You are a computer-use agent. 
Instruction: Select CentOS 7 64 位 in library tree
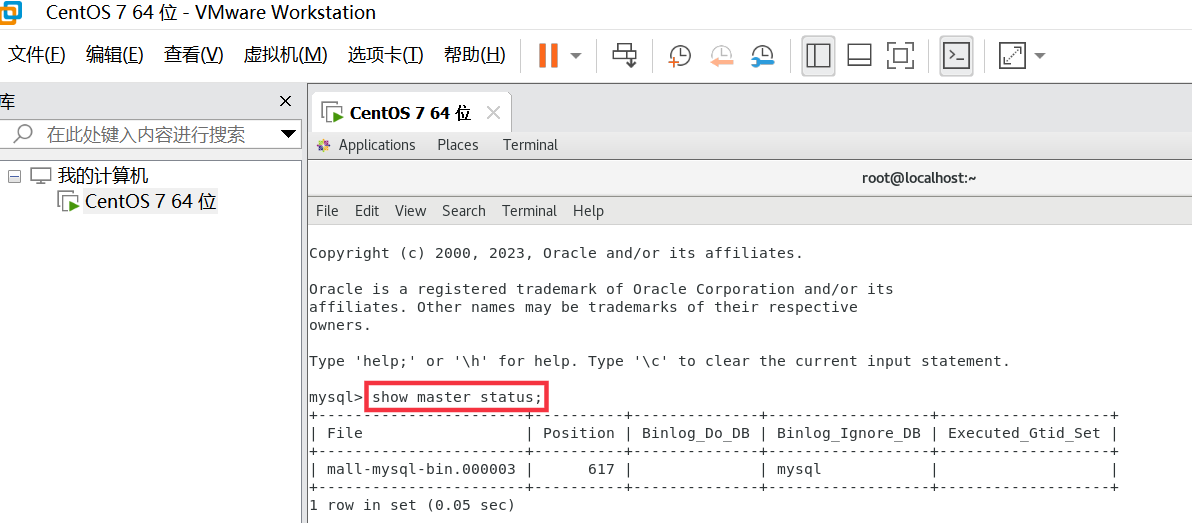click(x=151, y=202)
